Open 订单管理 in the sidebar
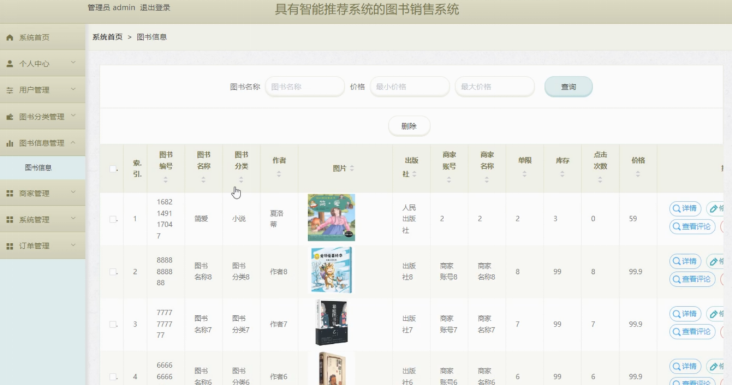This screenshot has width=733, height=385. pos(43,246)
